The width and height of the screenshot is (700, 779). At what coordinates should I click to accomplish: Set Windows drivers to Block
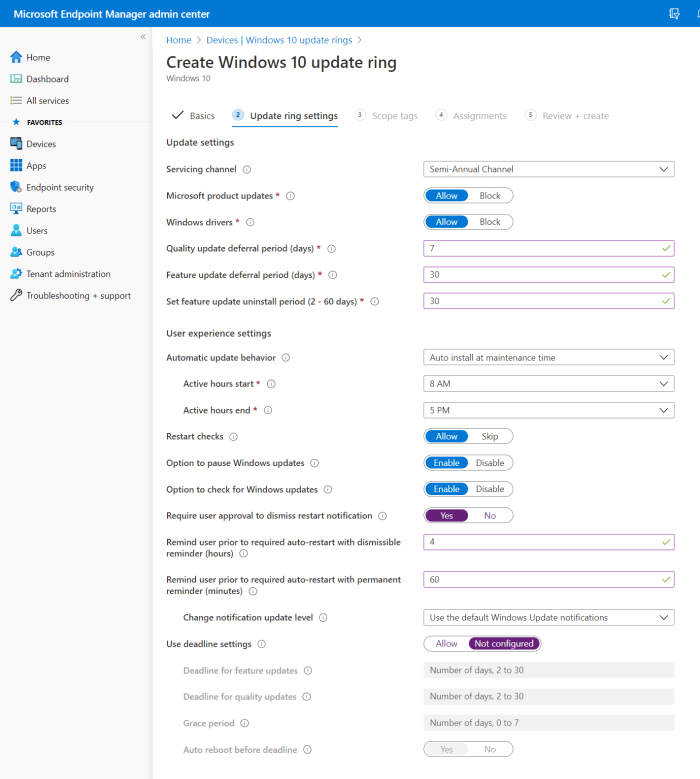[490, 222]
